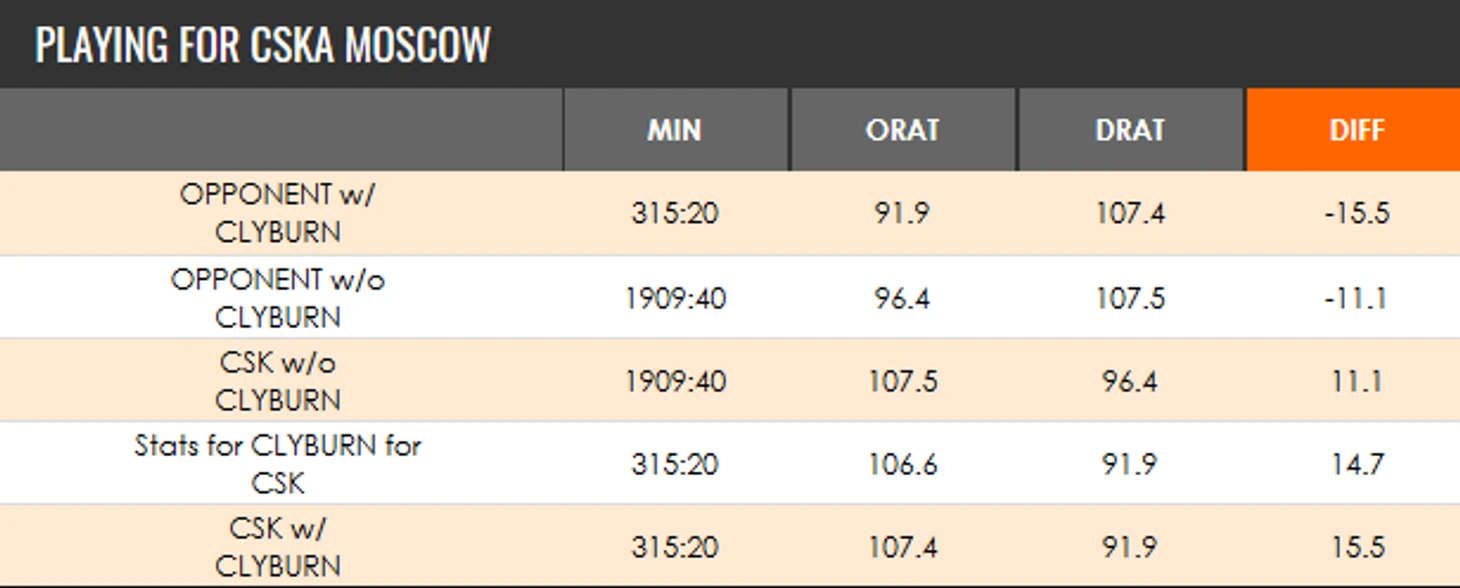Click the Playing for CSKA Moscow title
This screenshot has width=1460, height=588.
(x=263, y=45)
